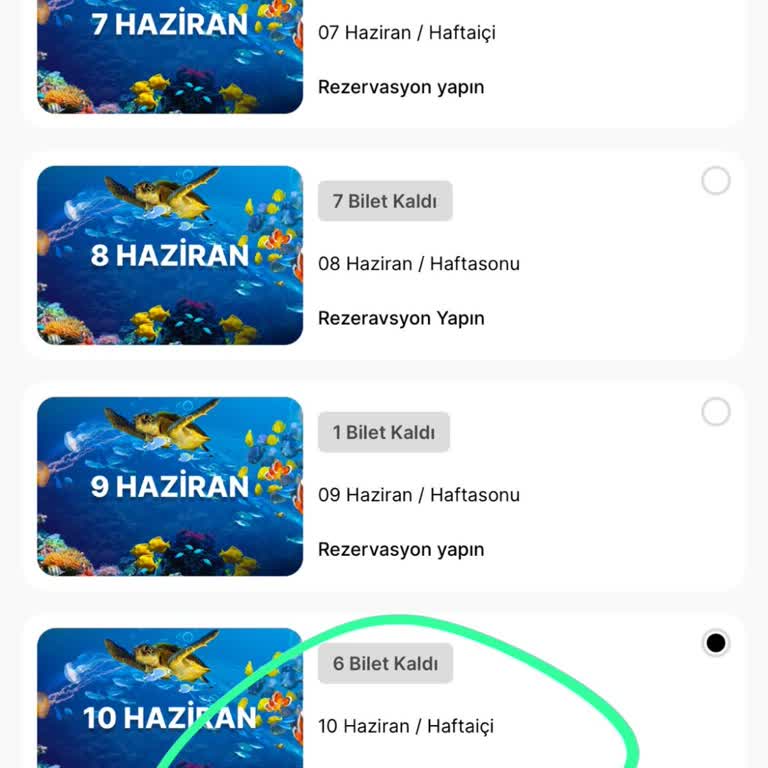Click the '6 Bilet Kaldı' badge
The width and height of the screenshot is (768, 768).
tap(385, 663)
